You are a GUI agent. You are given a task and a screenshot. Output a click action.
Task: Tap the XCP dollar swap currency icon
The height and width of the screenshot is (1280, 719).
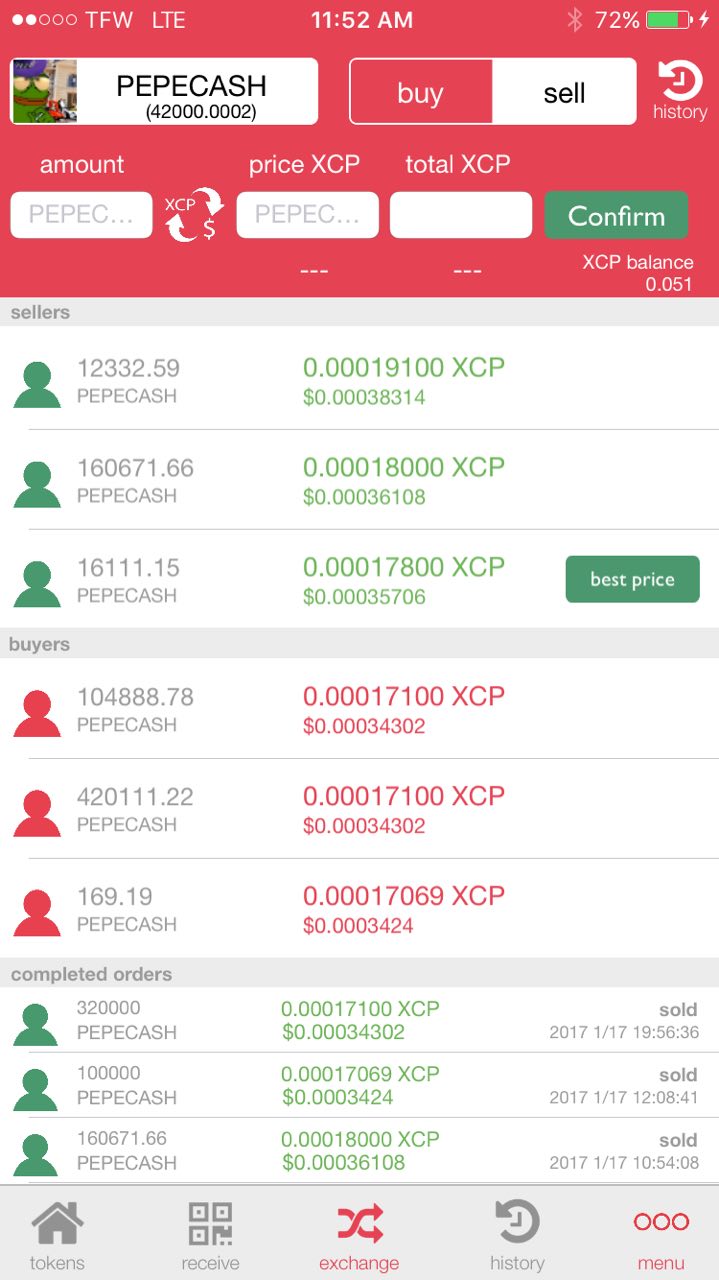[194, 215]
